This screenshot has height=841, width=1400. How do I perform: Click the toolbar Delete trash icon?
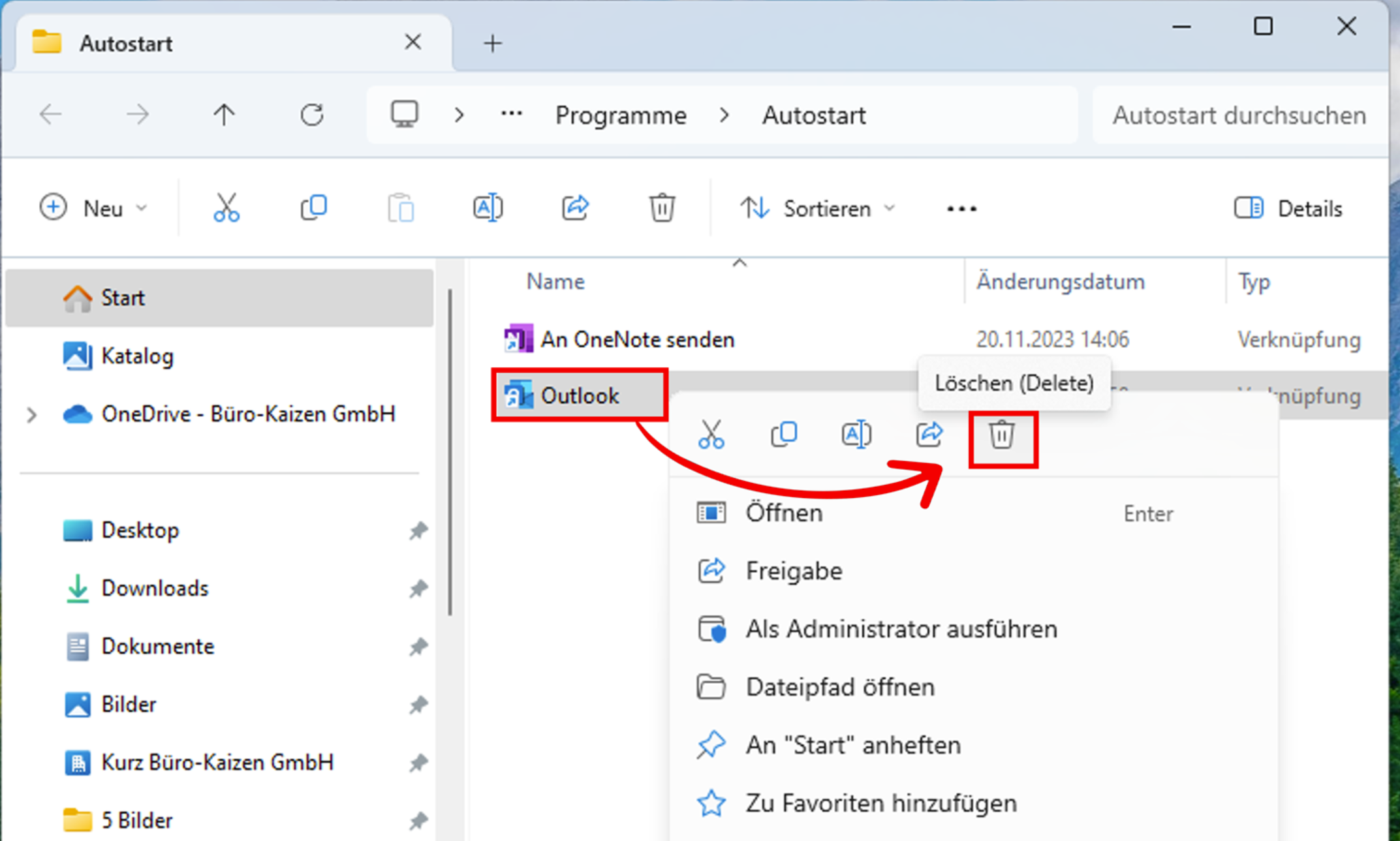(x=661, y=209)
